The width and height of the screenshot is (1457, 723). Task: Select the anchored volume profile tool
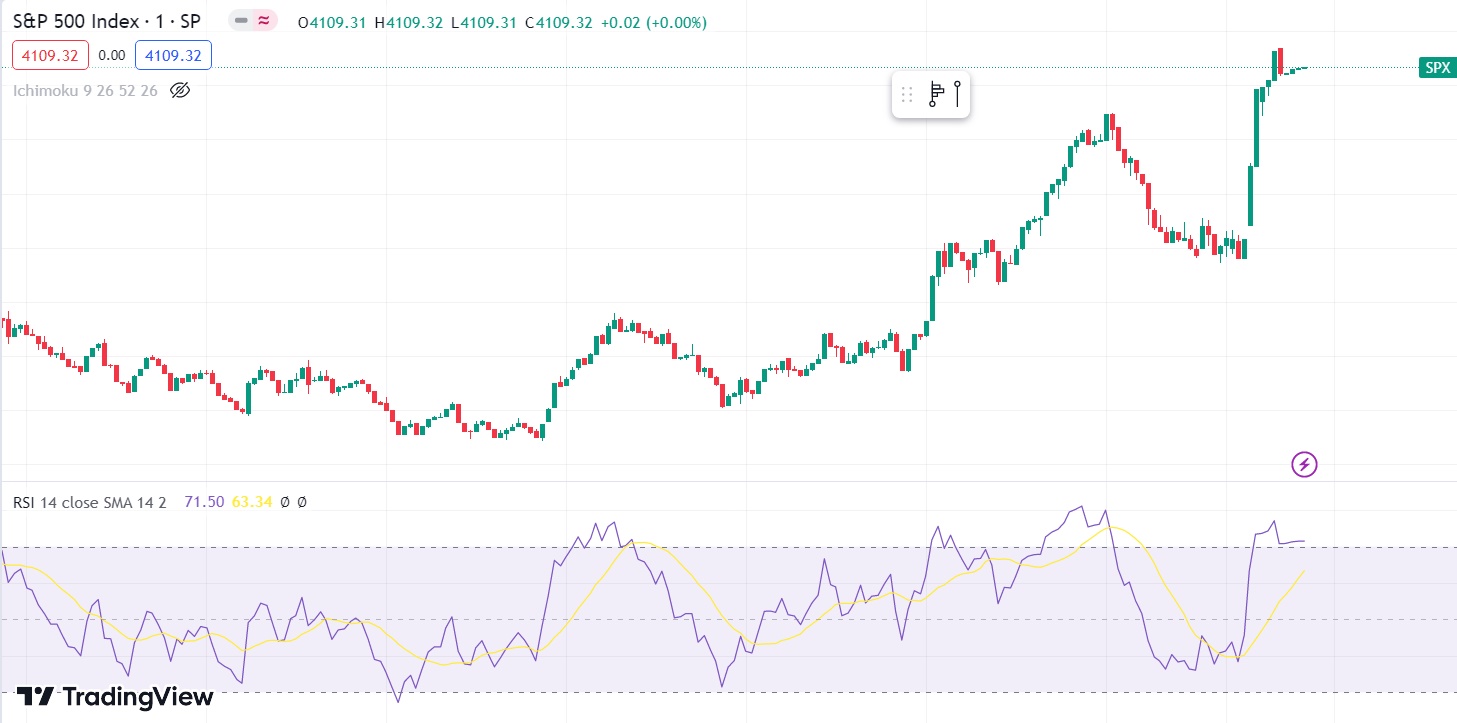point(936,94)
